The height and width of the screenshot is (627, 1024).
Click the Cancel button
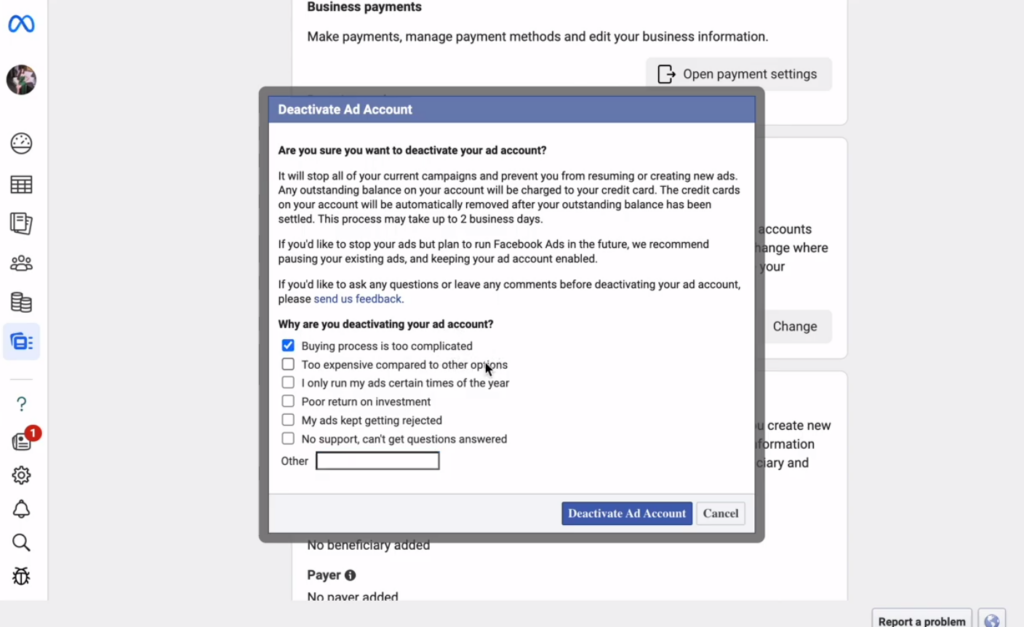[720, 513]
